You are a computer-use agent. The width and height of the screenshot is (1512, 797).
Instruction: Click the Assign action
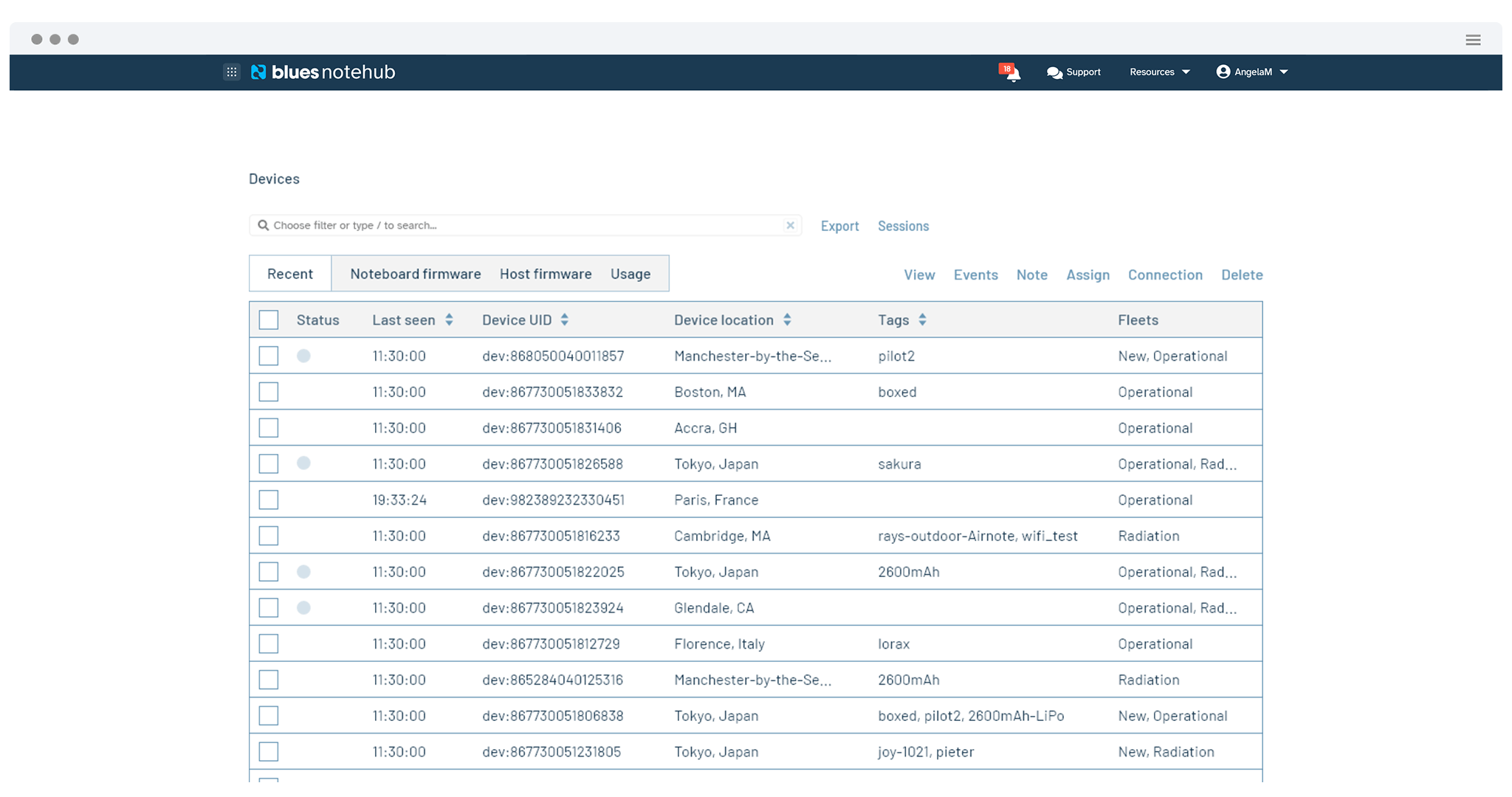pos(1087,275)
